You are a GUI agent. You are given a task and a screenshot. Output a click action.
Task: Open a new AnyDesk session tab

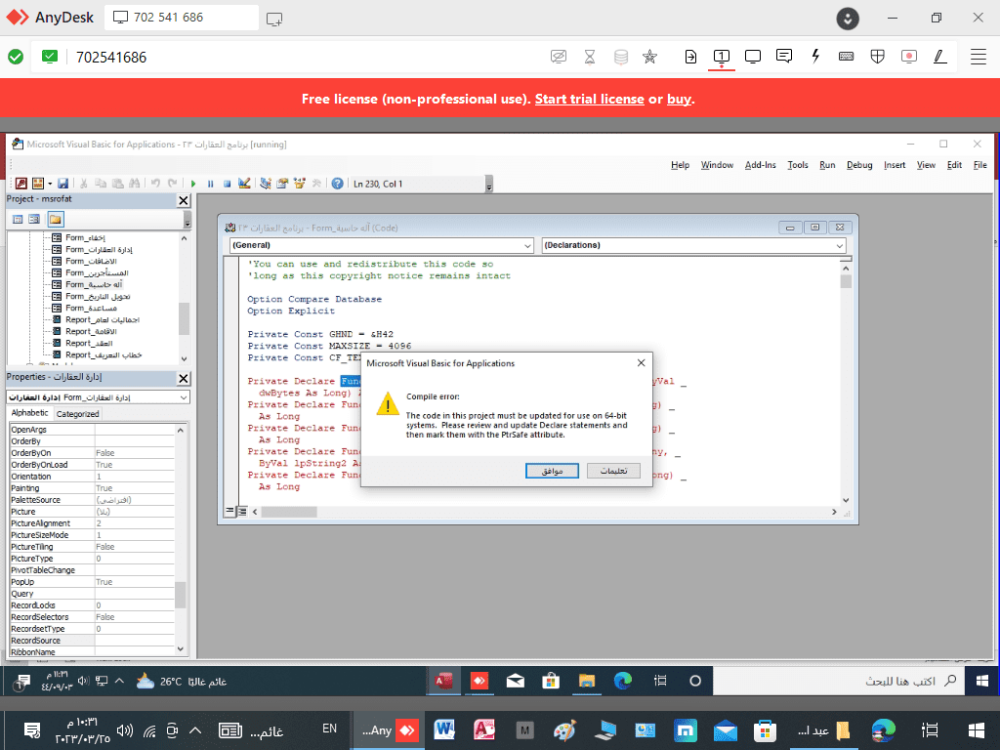point(274,18)
